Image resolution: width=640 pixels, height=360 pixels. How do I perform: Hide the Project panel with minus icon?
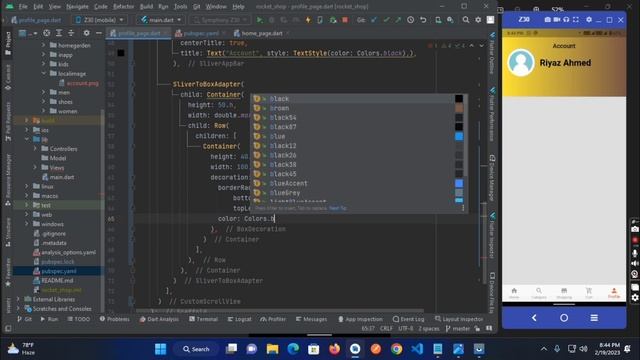click(x=99, y=33)
